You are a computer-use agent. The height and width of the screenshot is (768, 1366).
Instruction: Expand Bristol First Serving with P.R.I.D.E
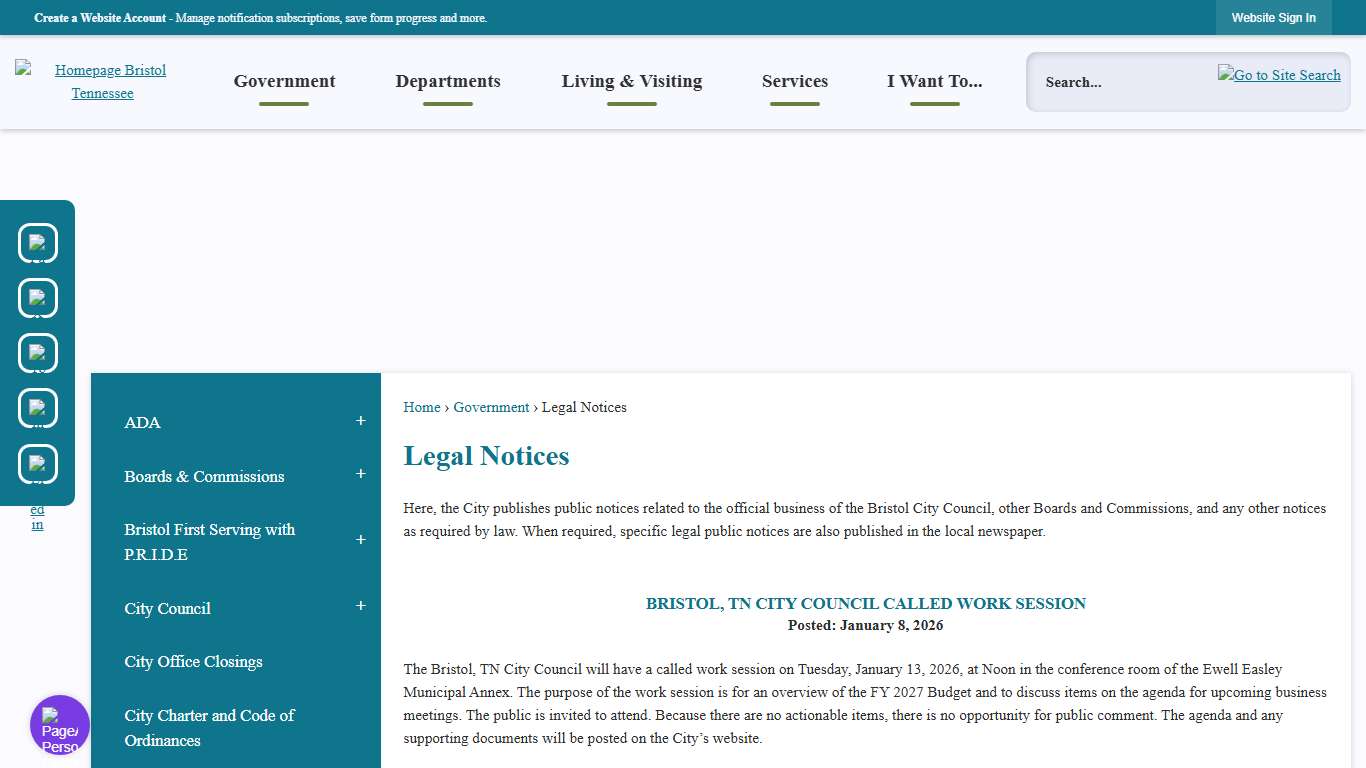point(360,540)
